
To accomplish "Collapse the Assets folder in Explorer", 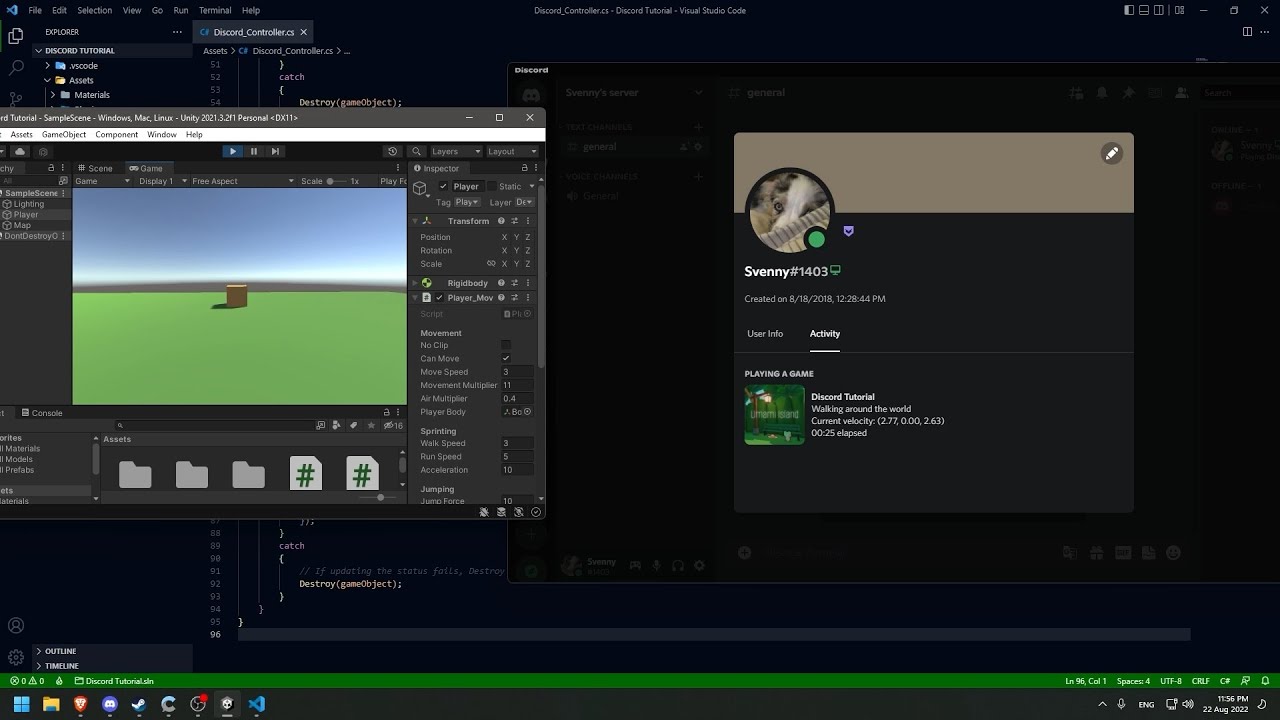I will point(47,80).
